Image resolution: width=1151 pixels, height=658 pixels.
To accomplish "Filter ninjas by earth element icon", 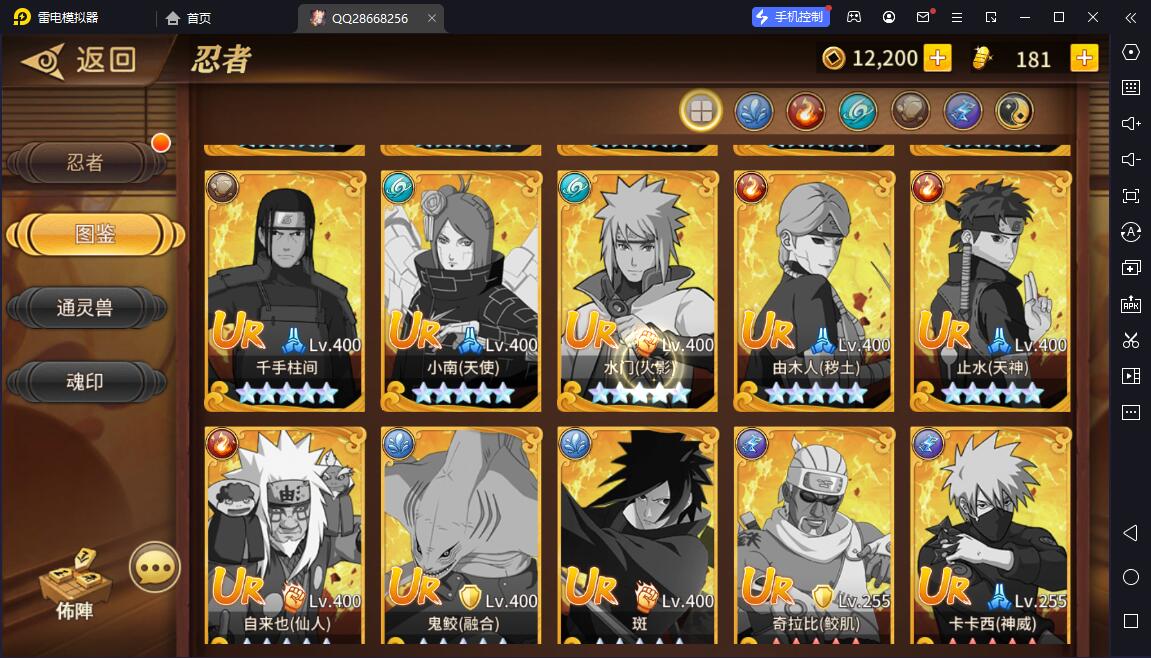I will (910, 112).
